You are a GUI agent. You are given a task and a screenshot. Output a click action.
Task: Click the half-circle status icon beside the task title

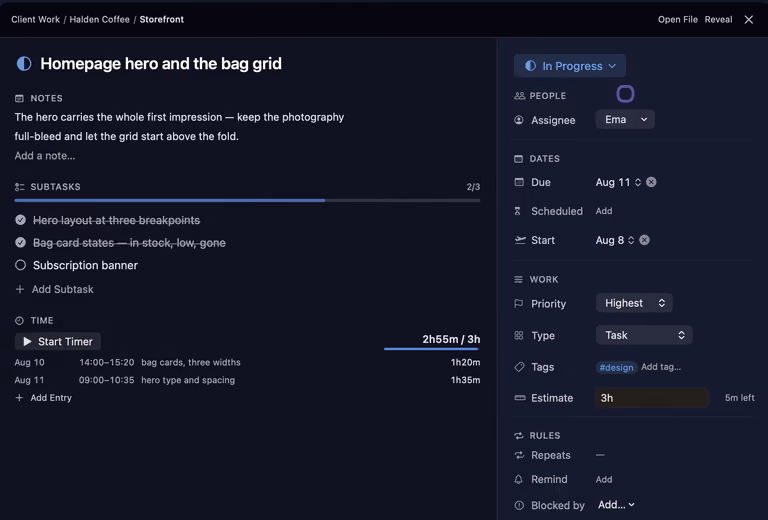click(x=24, y=64)
